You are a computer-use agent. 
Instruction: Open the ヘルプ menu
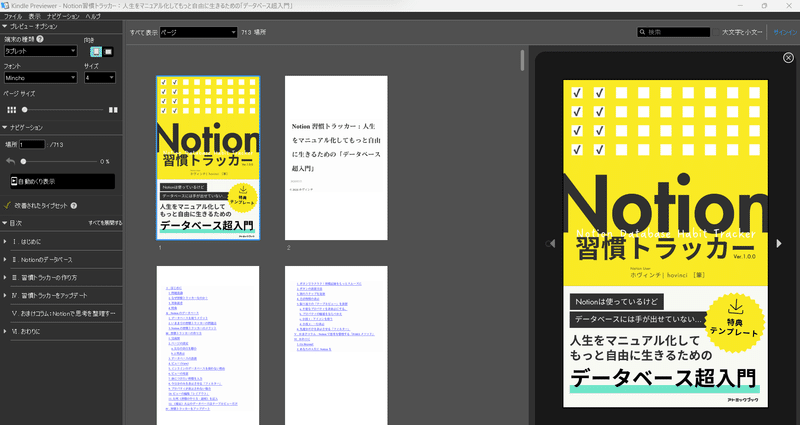pyautogui.click(x=93, y=16)
